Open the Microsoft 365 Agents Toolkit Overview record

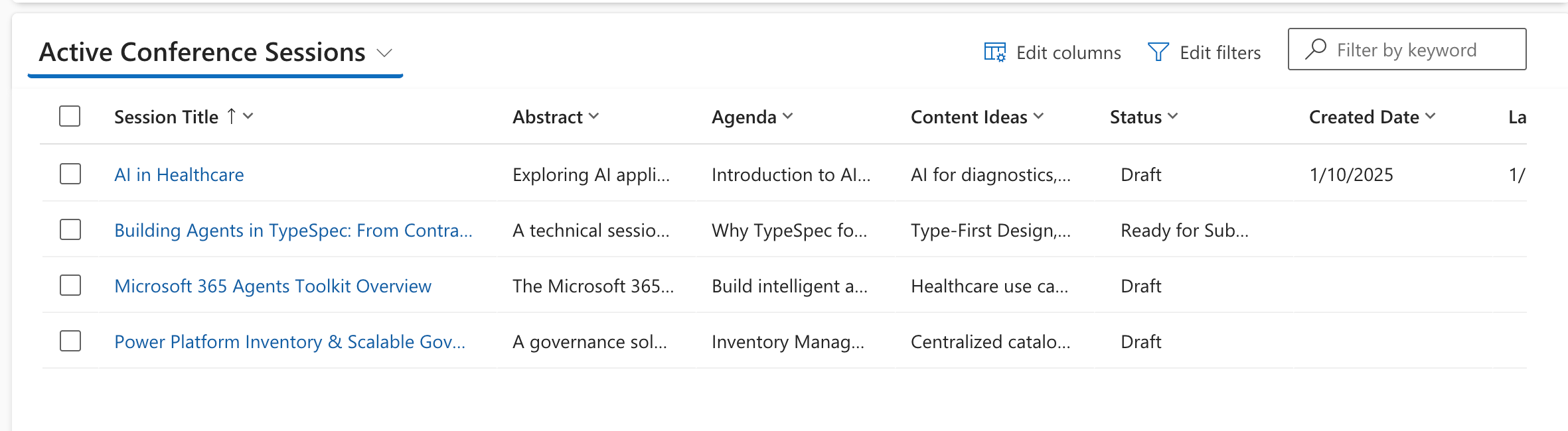pyautogui.click(x=272, y=286)
